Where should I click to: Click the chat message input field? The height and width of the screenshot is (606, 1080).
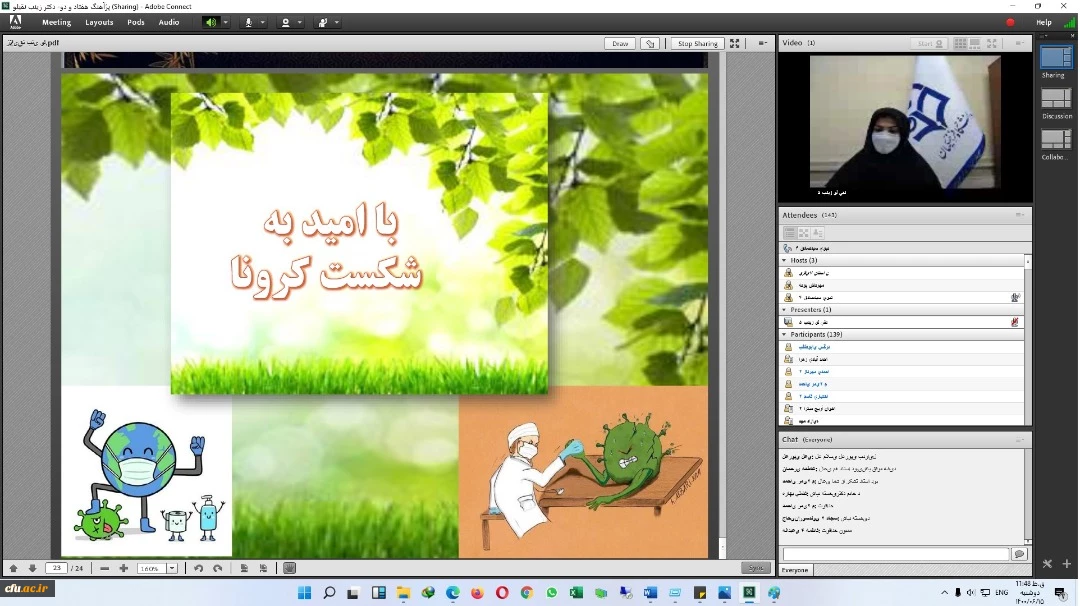pyautogui.click(x=896, y=554)
